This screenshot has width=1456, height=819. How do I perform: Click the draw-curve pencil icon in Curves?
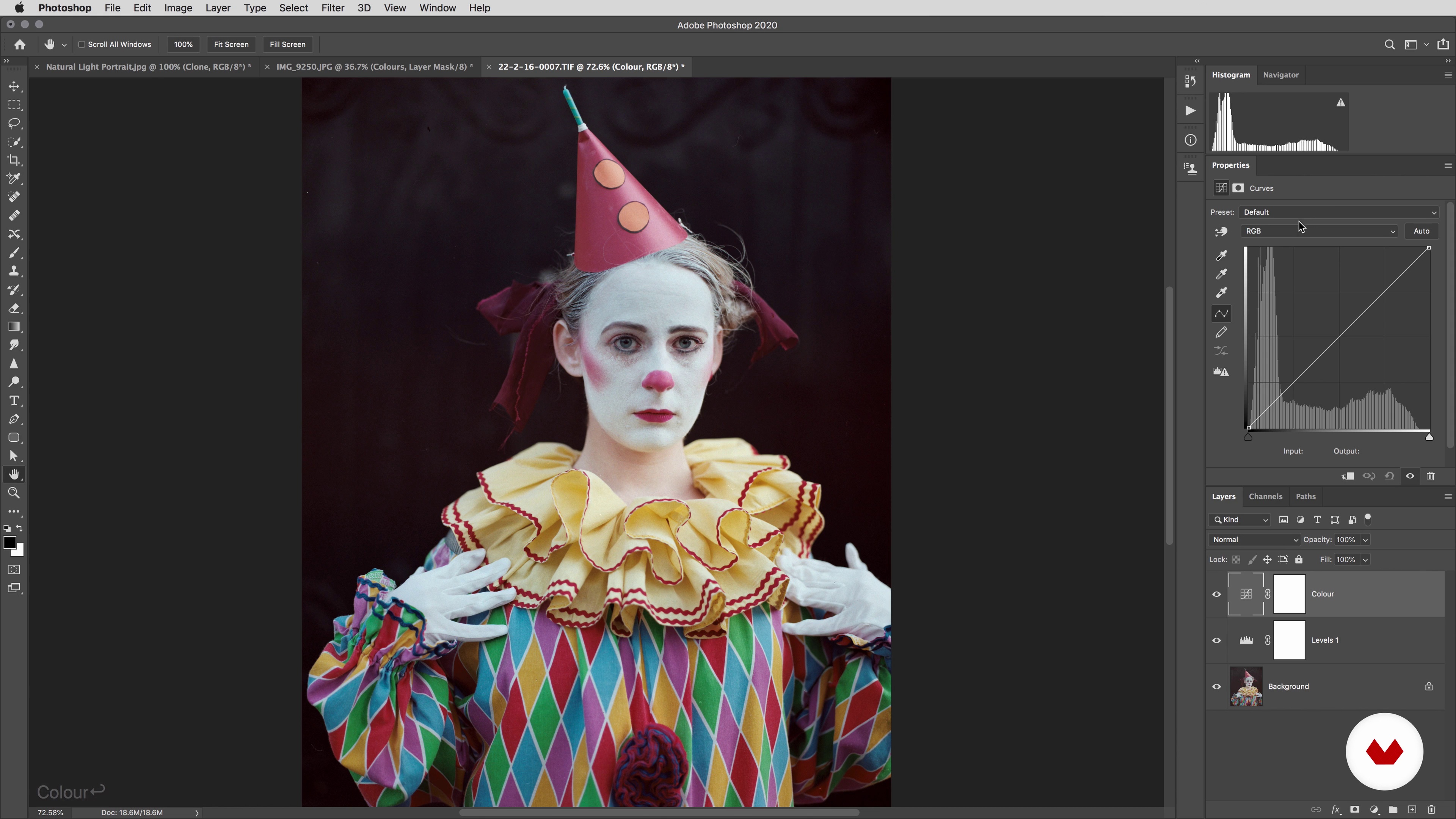click(1221, 333)
